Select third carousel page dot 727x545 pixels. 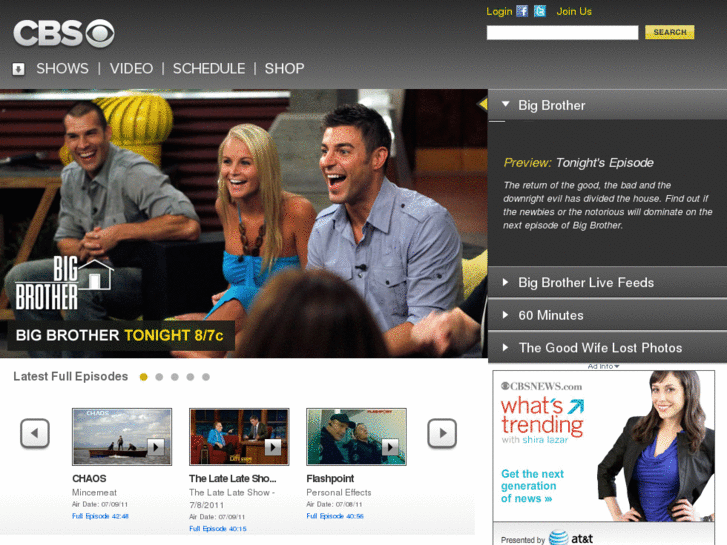click(175, 377)
